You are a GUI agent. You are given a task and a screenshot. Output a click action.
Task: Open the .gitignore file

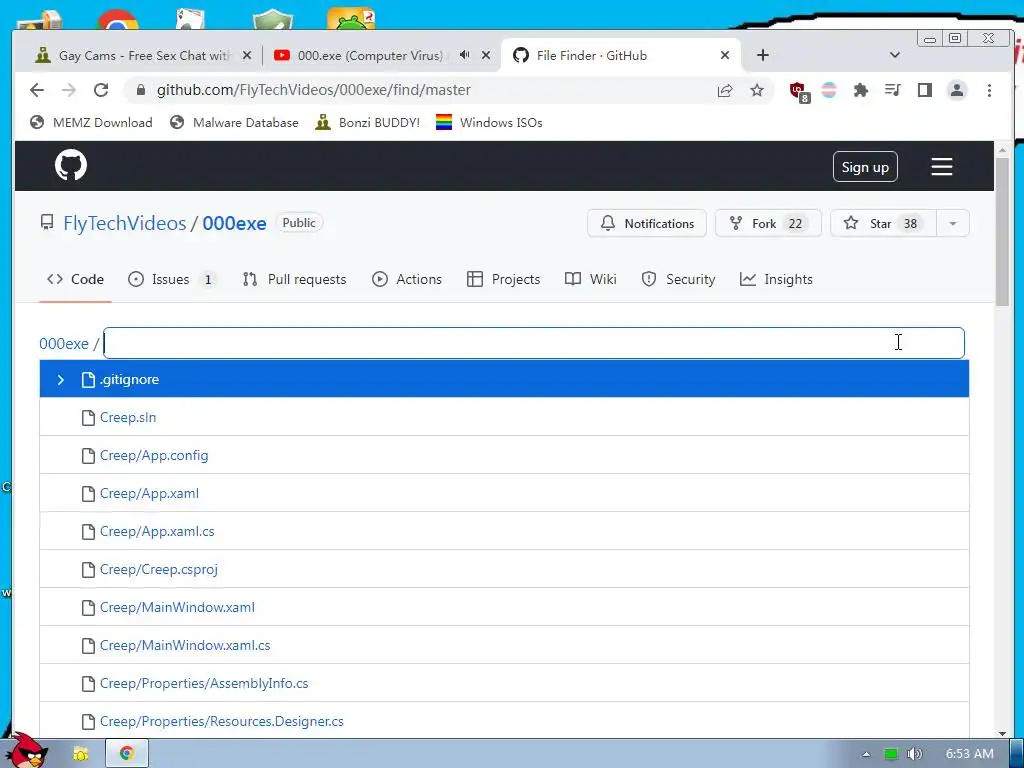point(129,379)
